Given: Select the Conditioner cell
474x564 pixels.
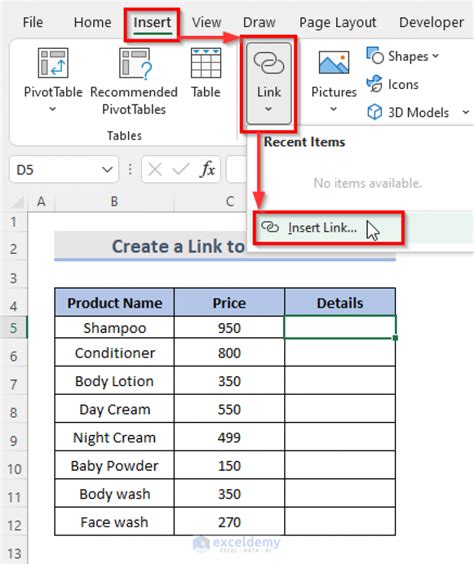Looking at the screenshot, I should [114, 353].
